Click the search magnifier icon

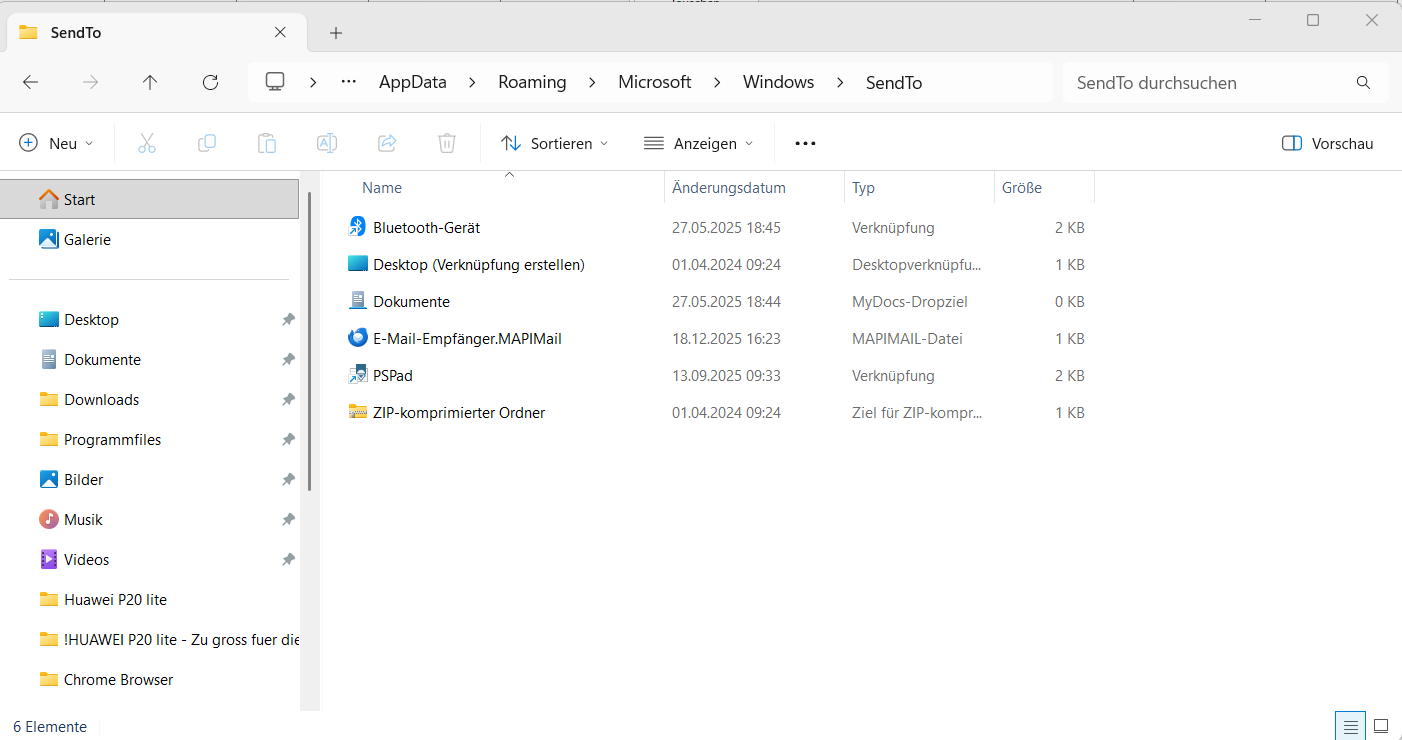1363,83
